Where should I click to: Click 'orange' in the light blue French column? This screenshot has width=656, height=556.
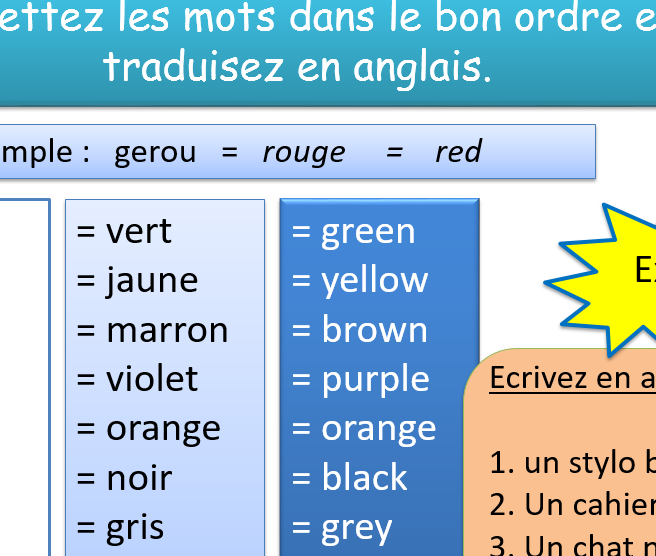click(x=163, y=430)
